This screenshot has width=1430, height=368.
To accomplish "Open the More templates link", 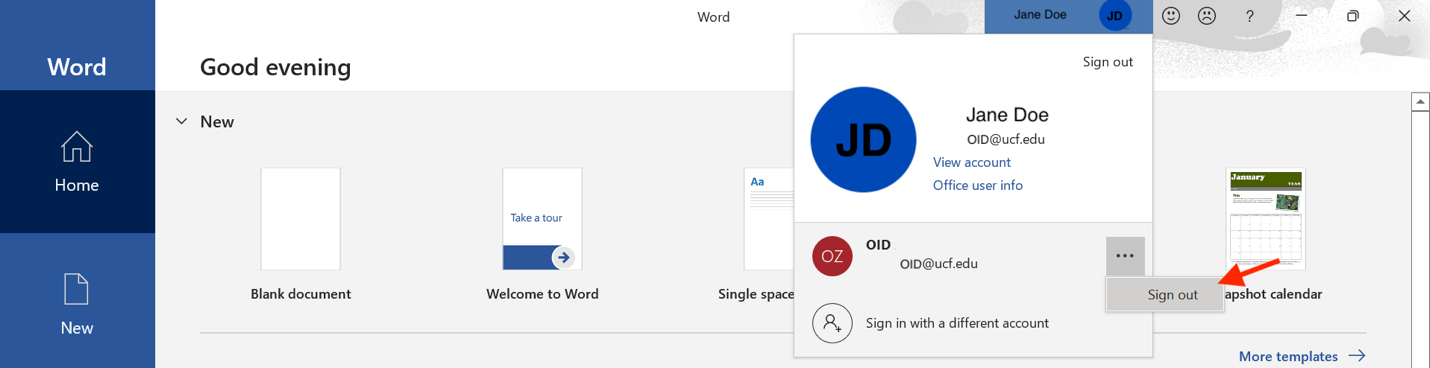I will pos(1301,356).
